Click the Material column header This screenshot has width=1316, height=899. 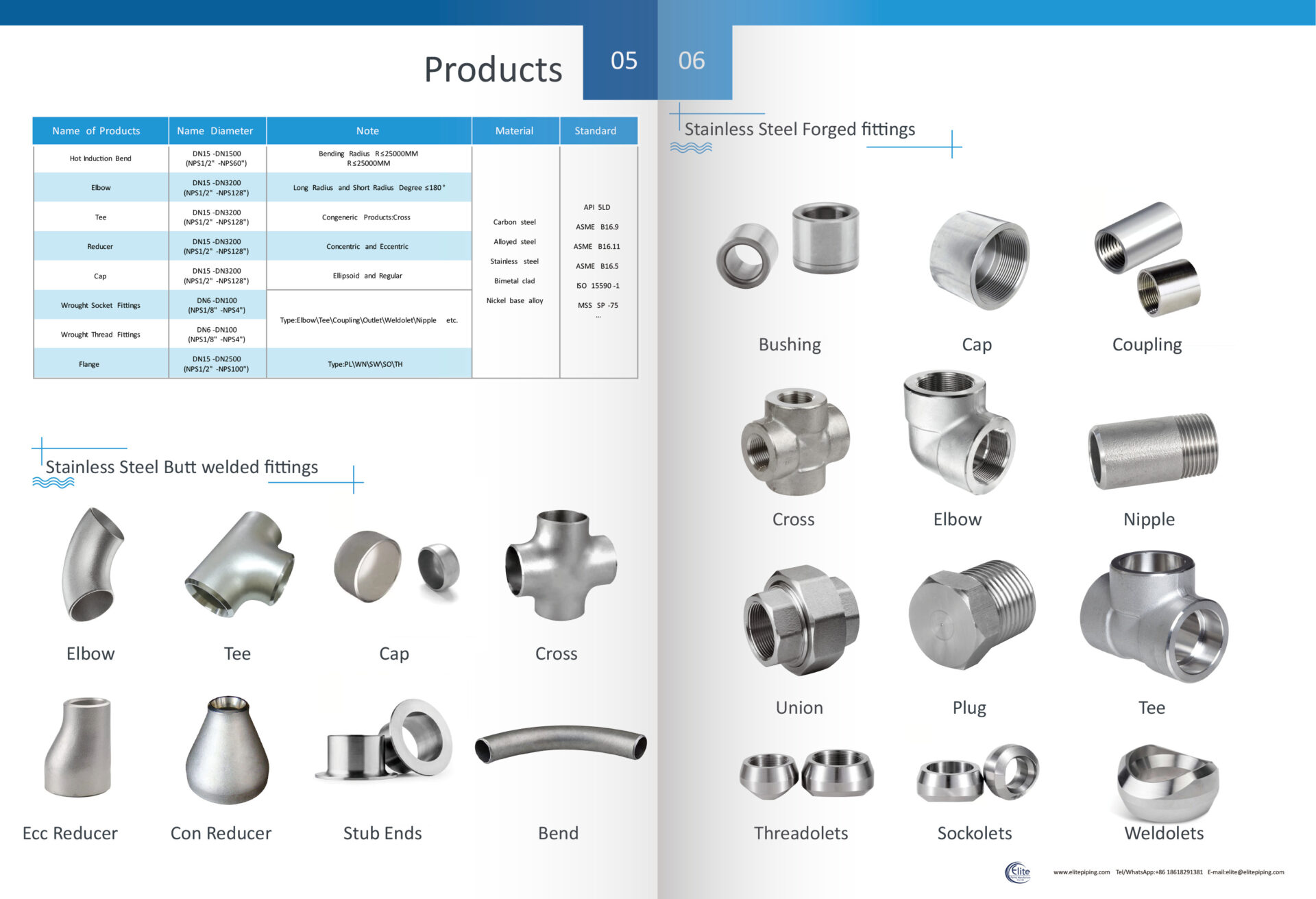[515, 130]
